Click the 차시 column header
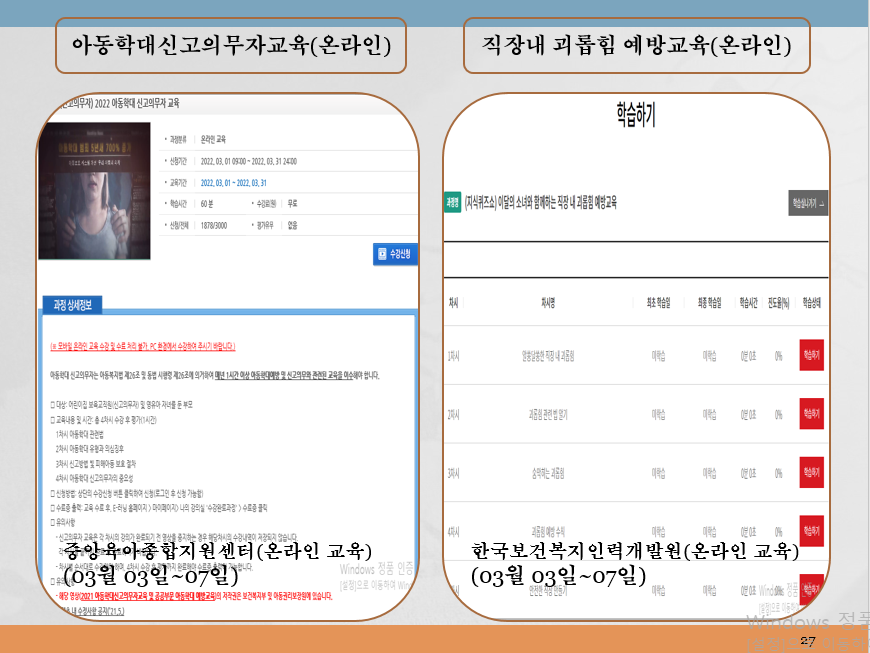 [453, 302]
